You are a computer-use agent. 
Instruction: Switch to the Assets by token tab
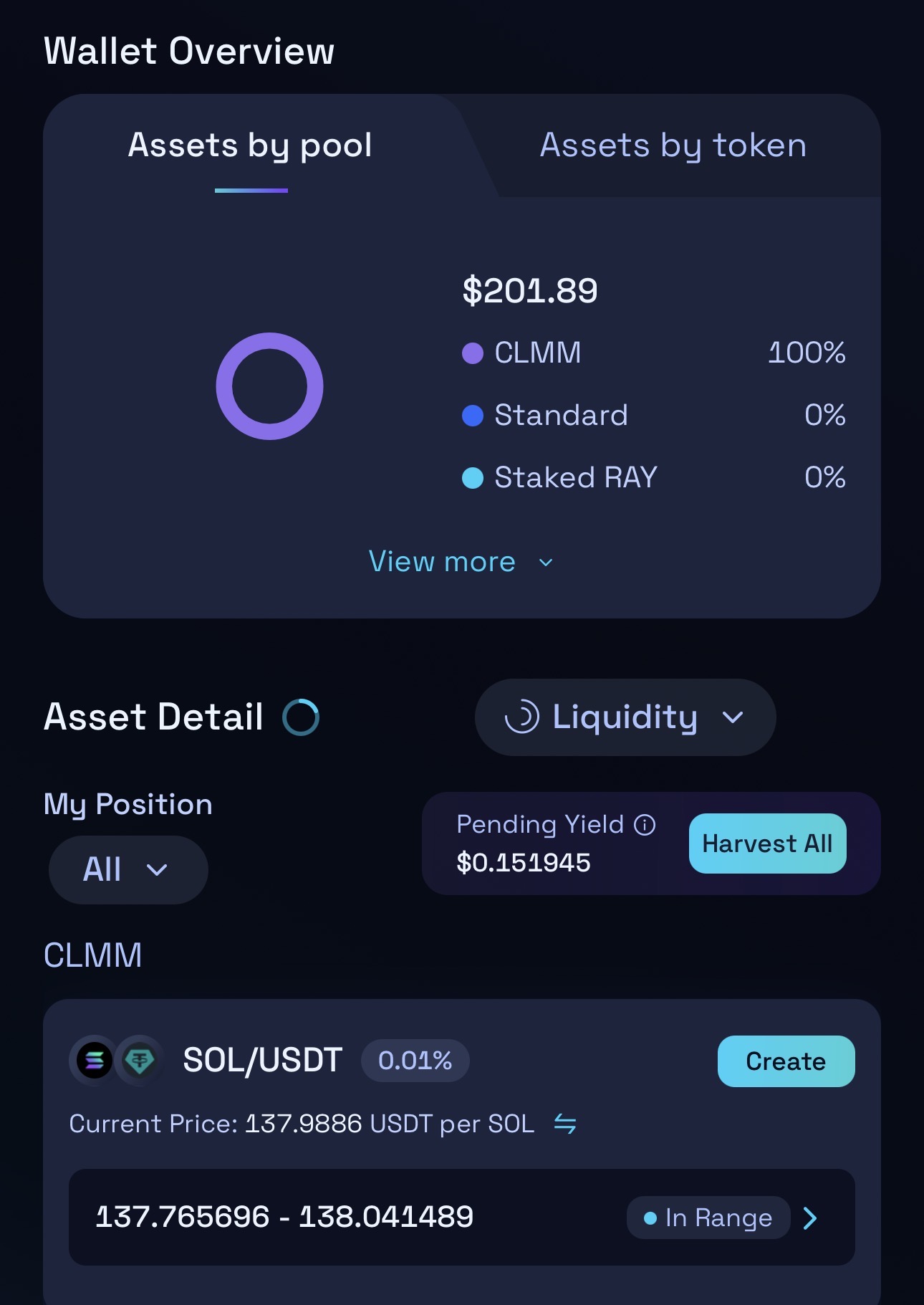click(673, 145)
